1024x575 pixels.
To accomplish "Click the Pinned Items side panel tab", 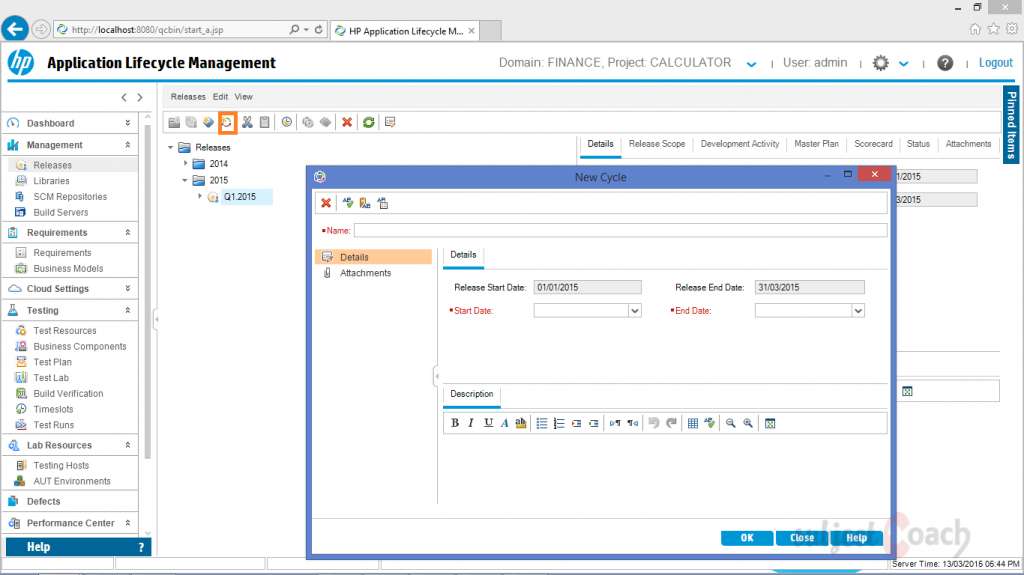I will coord(1011,125).
